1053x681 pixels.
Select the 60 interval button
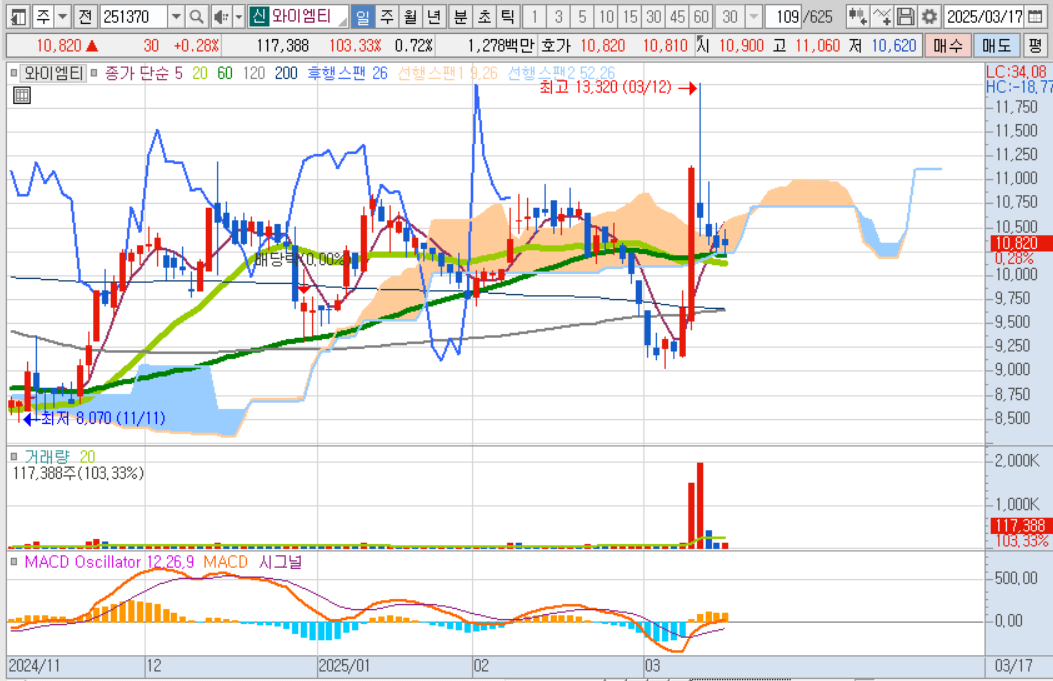701,16
